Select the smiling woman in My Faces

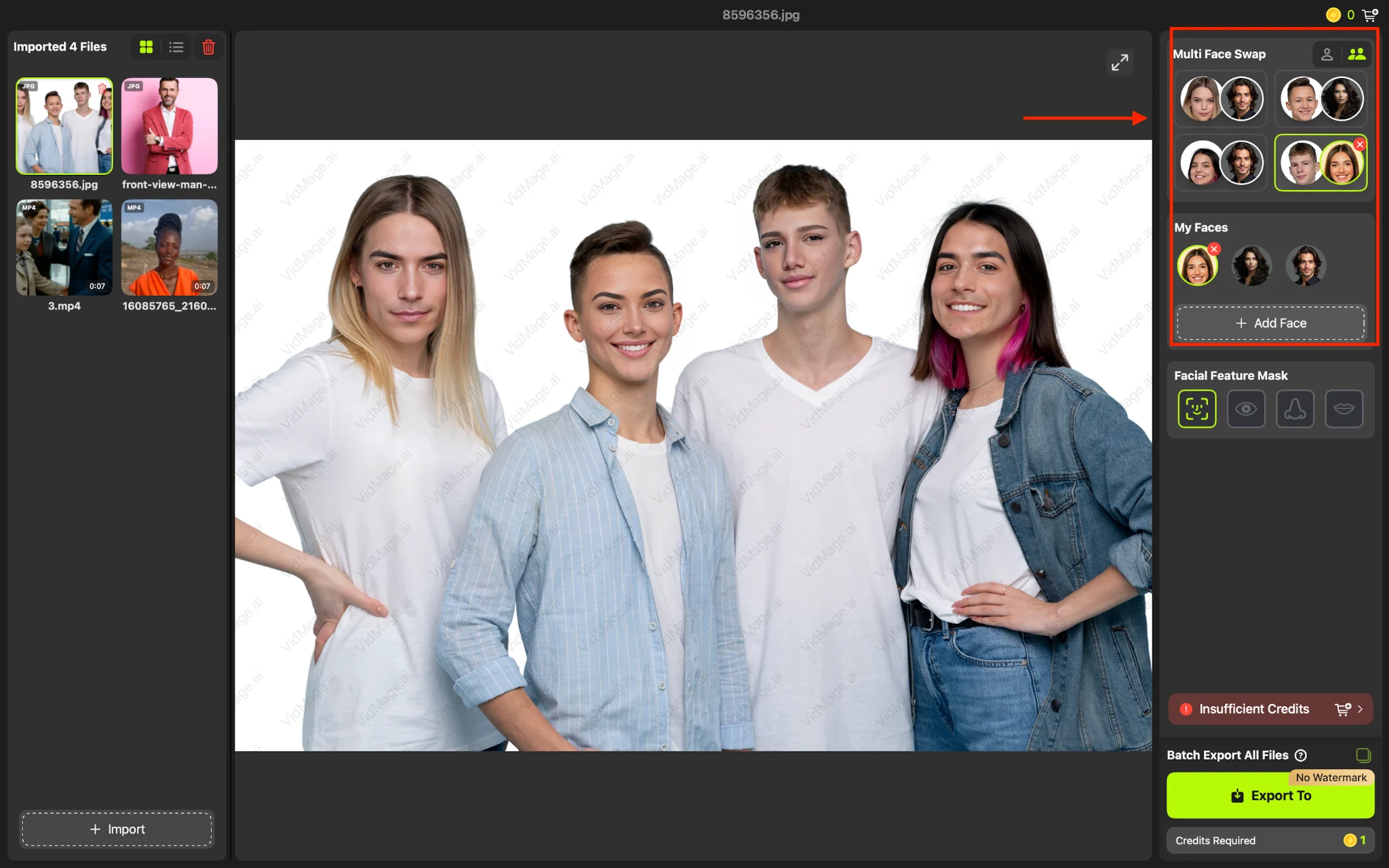point(1198,266)
